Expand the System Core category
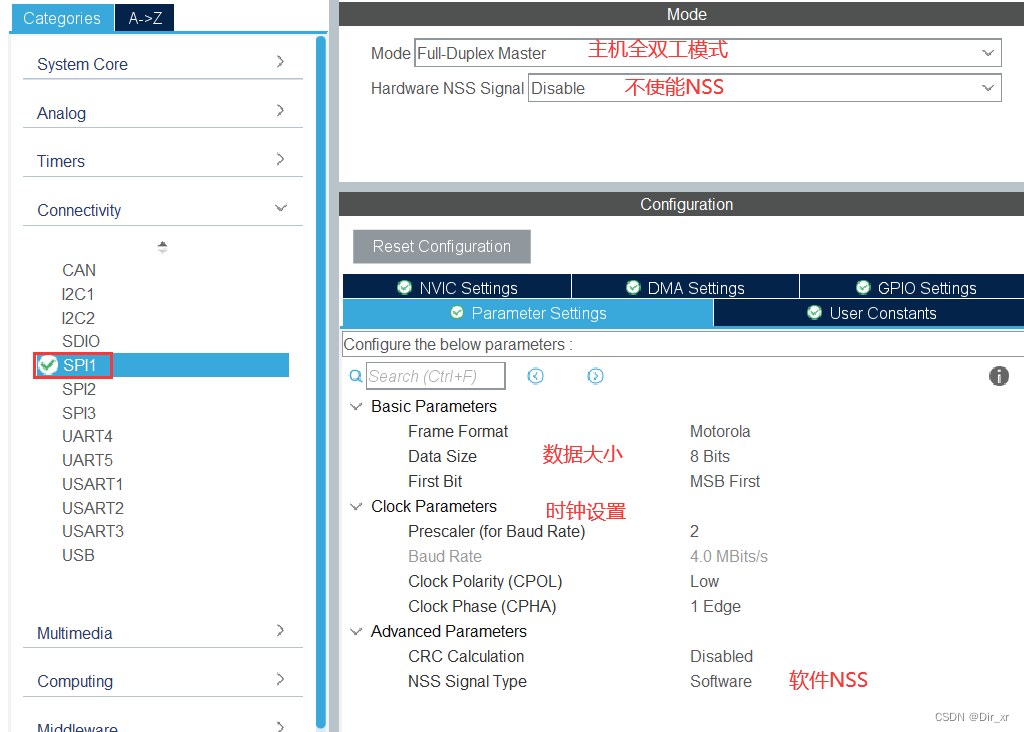This screenshot has width=1024, height=732. (280, 61)
